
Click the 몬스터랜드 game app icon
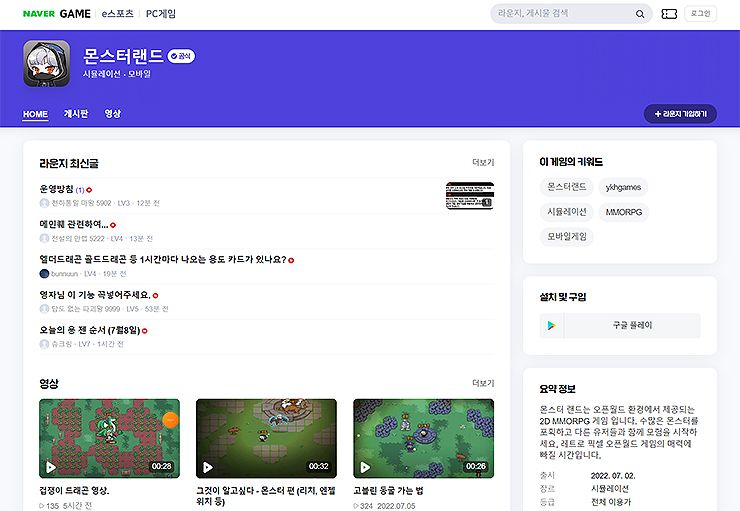47,63
